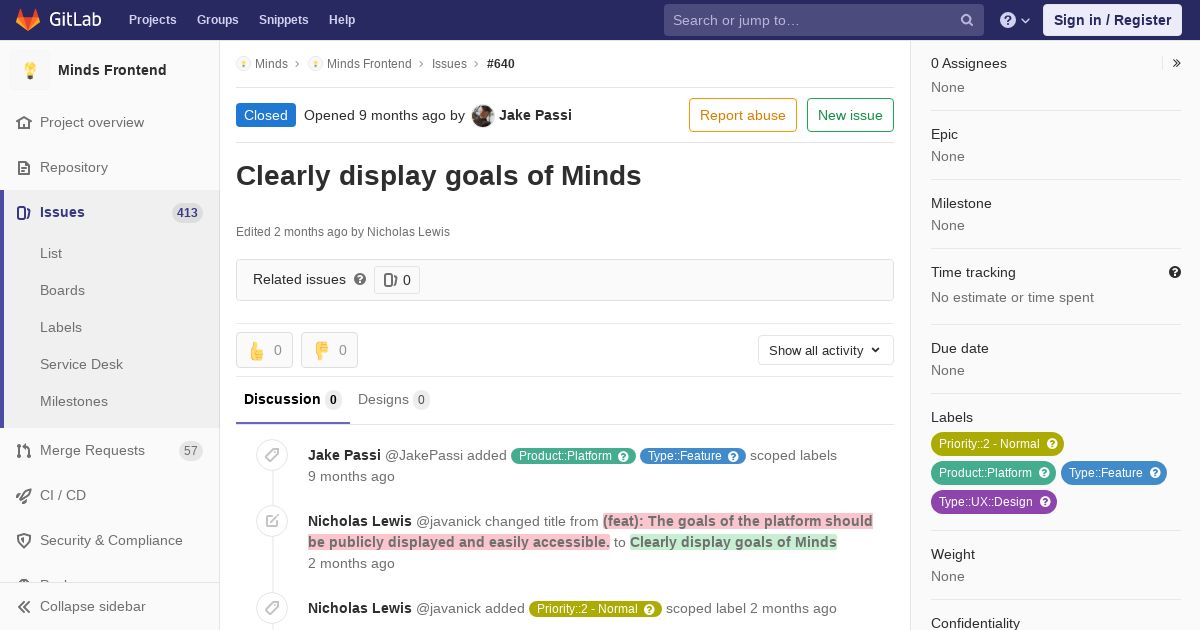Click the New issue button
This screenshot has height=630, width=1200.
pos(850,115)
